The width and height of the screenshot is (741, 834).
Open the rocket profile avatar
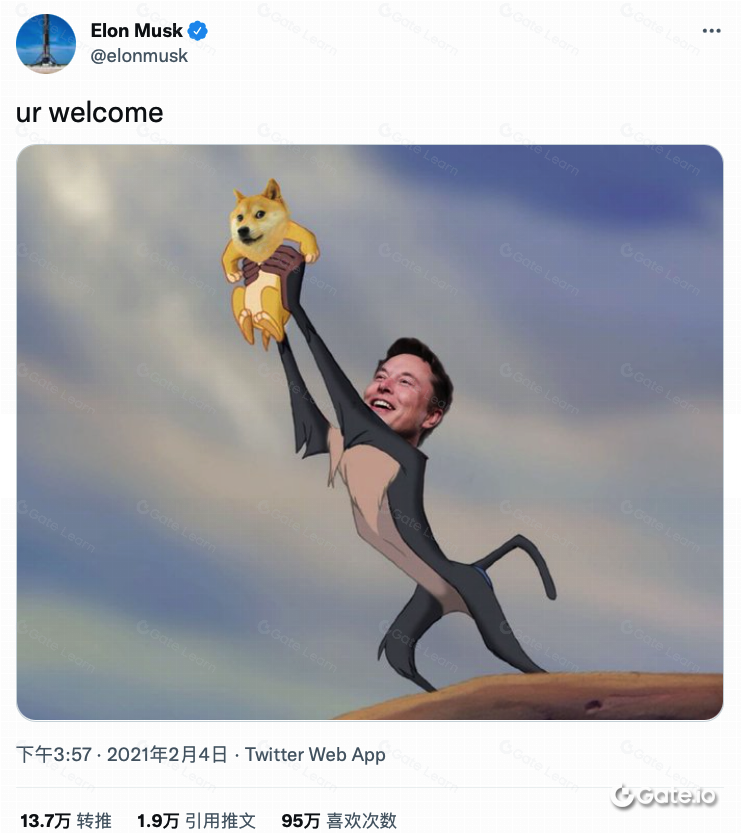click(x=46, y=44)
